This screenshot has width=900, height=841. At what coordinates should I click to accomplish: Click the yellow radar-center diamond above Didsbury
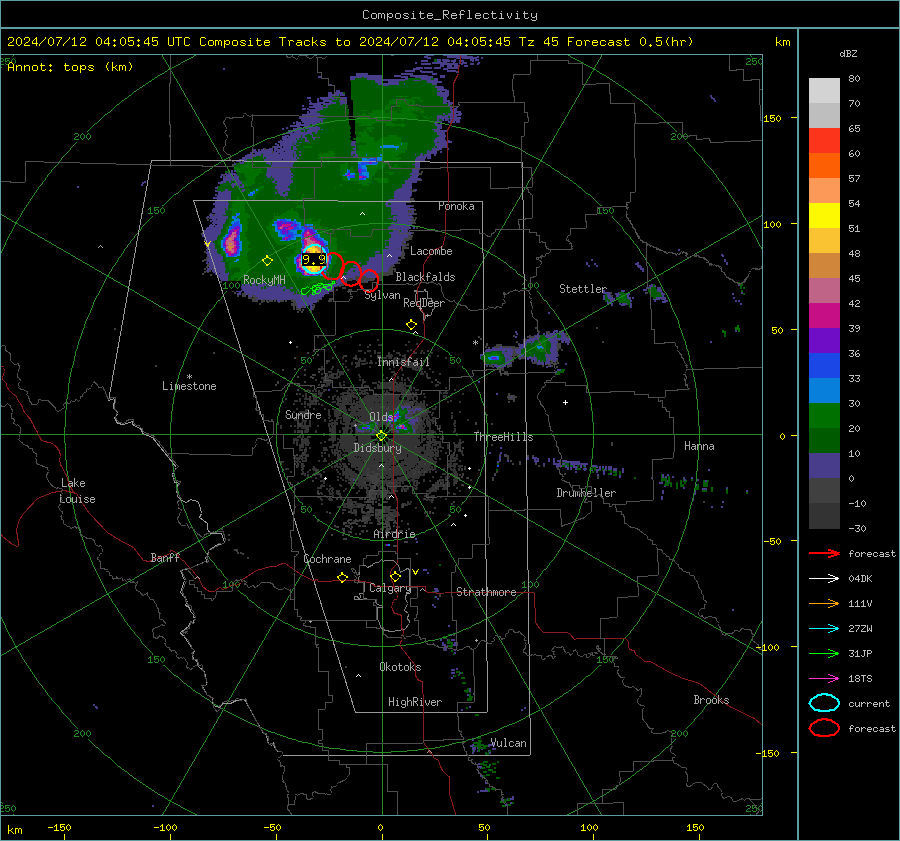(x=381, y=436)
